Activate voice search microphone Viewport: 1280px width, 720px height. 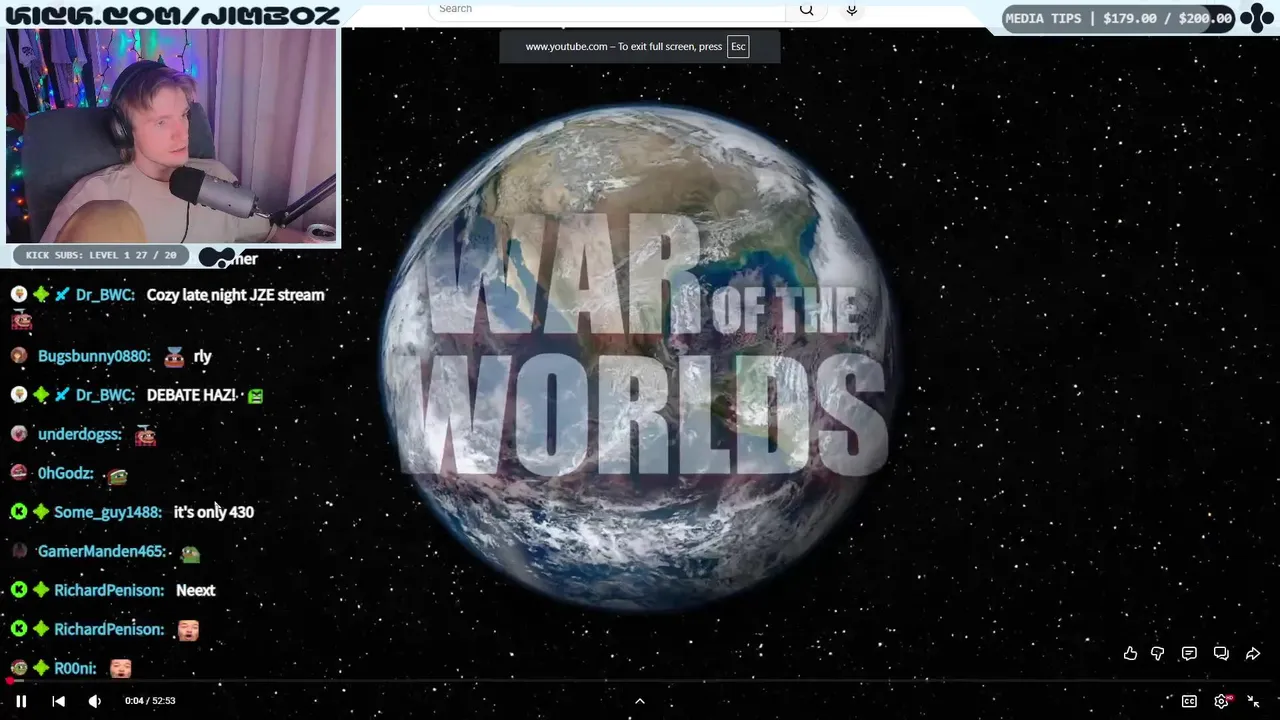pos(852,9)
